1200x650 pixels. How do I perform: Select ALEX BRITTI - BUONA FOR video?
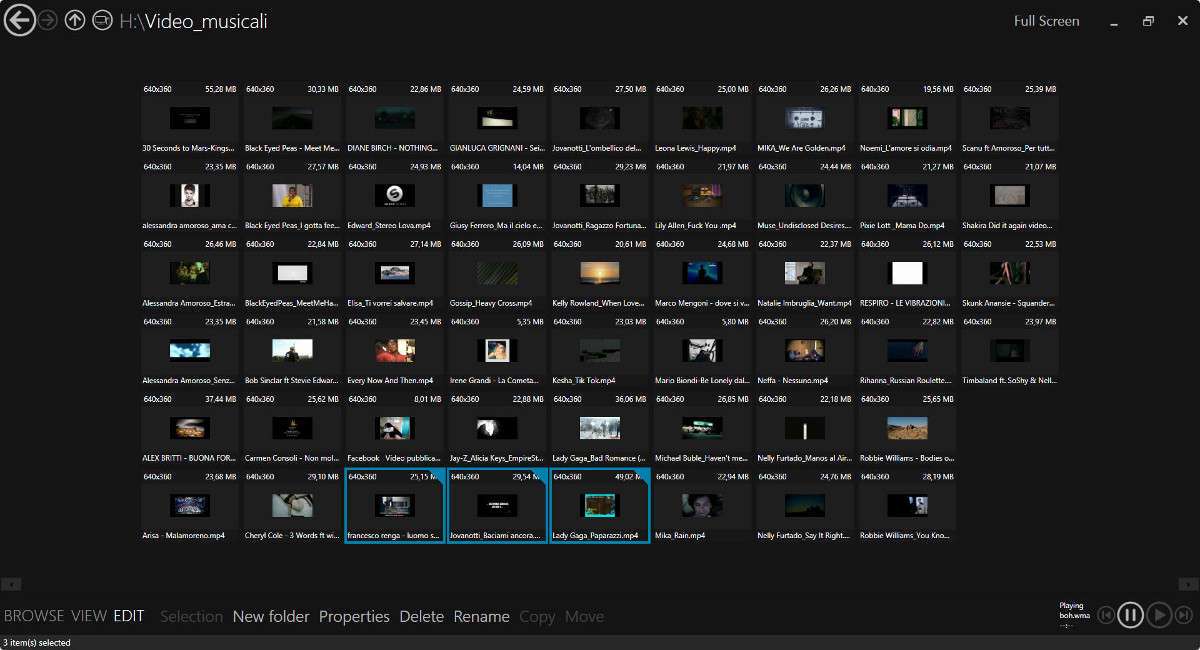190,428
